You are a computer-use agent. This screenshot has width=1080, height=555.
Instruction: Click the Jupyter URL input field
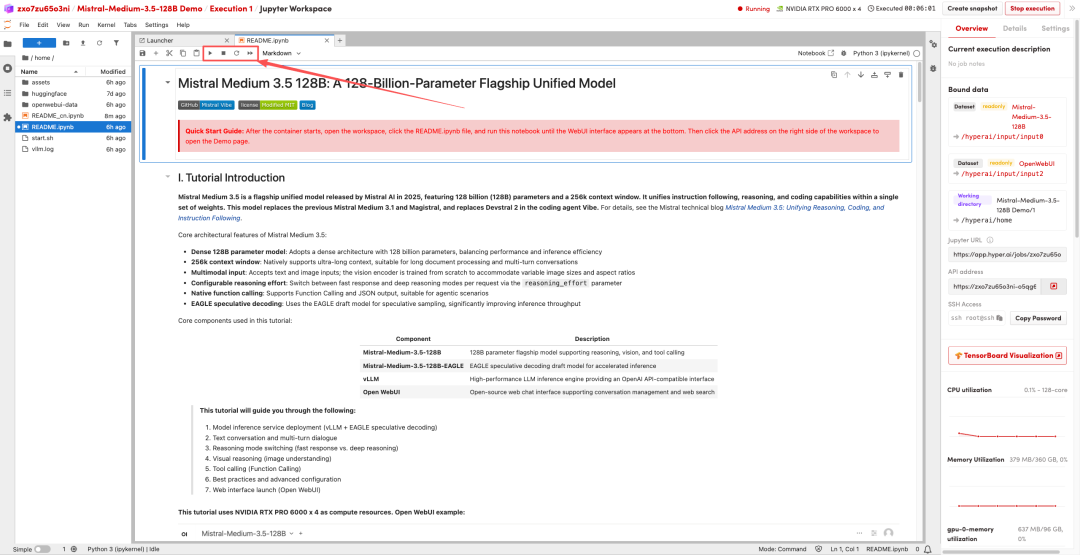(1007, 254)
